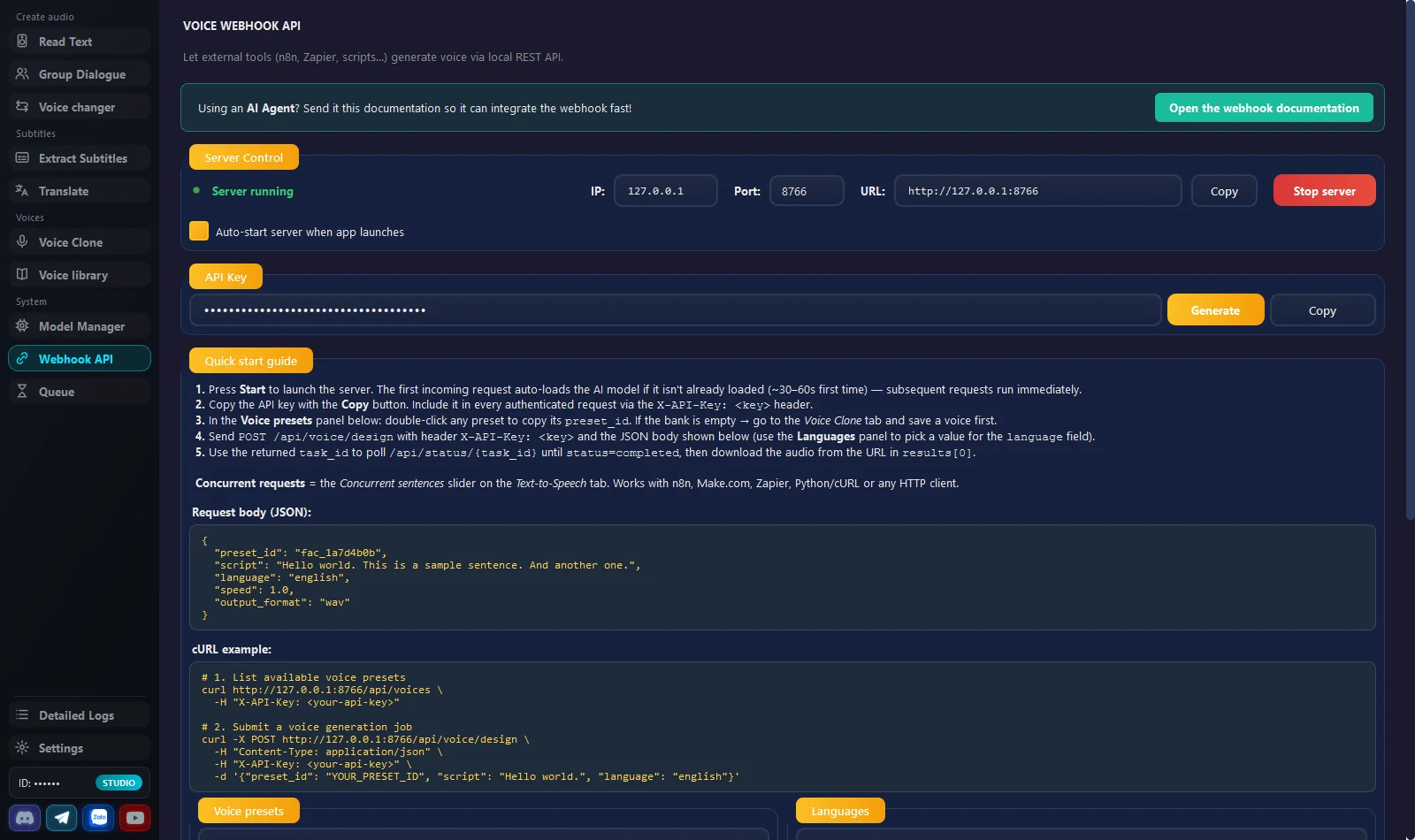Open the Telegram channel icon
The height and width of the screenshot is (840, 1415).
coord(62,818)
